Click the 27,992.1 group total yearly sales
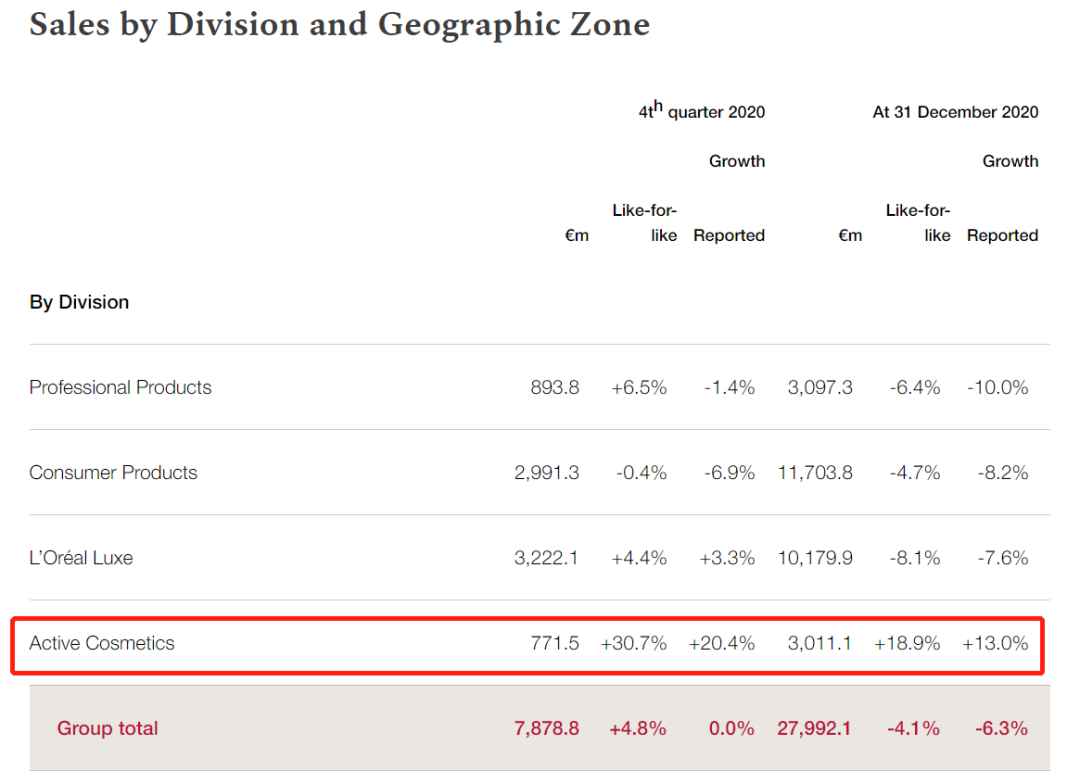This screenshot has height=783, width=1080. click(x=814, y=729)
